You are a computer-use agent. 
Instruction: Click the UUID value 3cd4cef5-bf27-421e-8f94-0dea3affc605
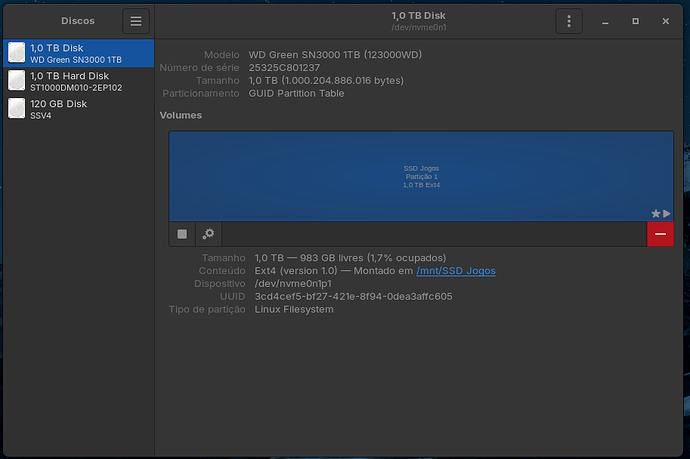pyautogui.click(x=353, y=297)
